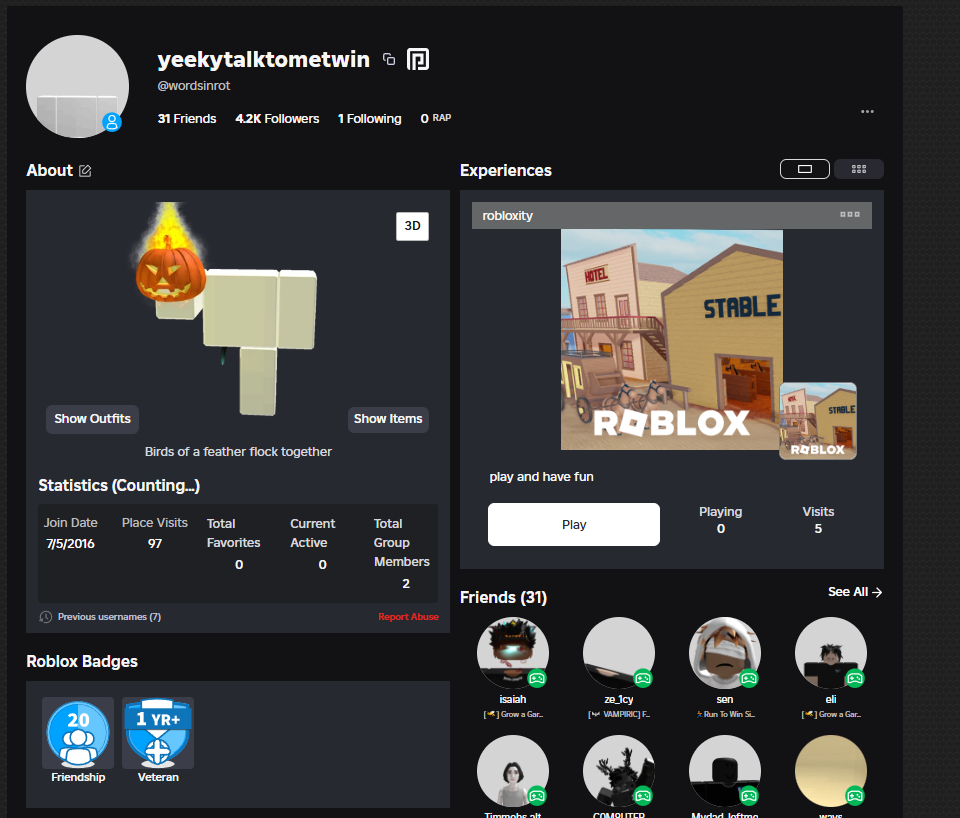Image resolution: width=960 pixels, height=818 pixels.
Task: Click the edit pencil next to About
Action: click(85, 171)
